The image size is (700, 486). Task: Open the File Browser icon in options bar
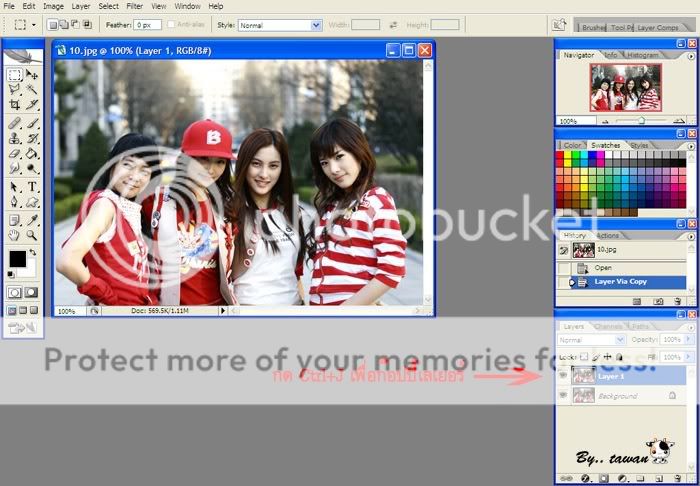pos(559,25)
